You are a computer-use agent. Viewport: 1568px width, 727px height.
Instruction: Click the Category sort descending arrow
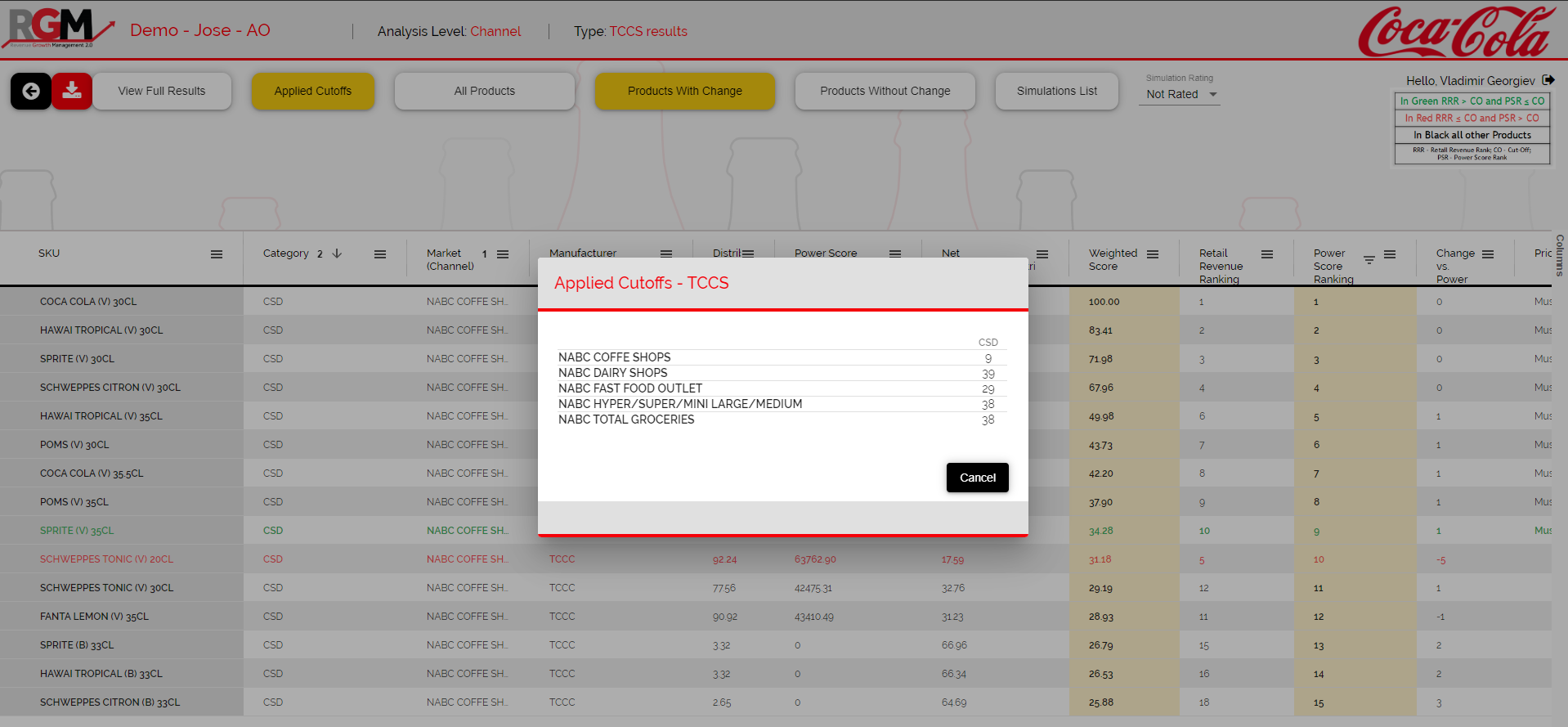point(337,254)
